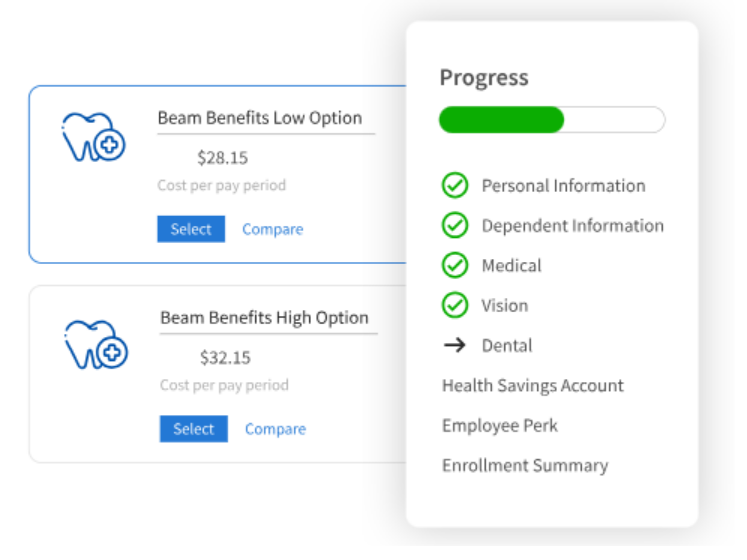The image size is (747, 560).
Task: Click the green checkmark beside Dependent Information
Action: coord(454,225)
